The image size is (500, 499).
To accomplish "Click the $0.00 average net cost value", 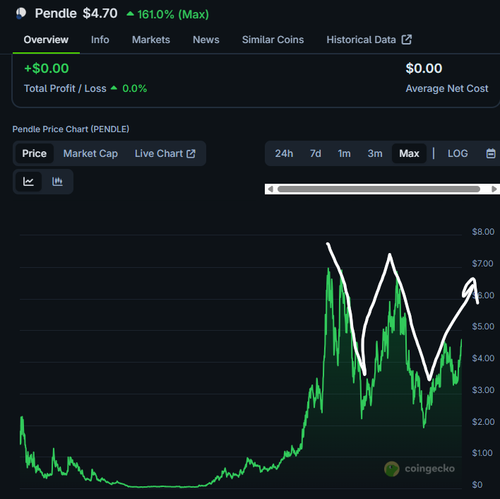I will pyautogui.click(x=424, y=68).
